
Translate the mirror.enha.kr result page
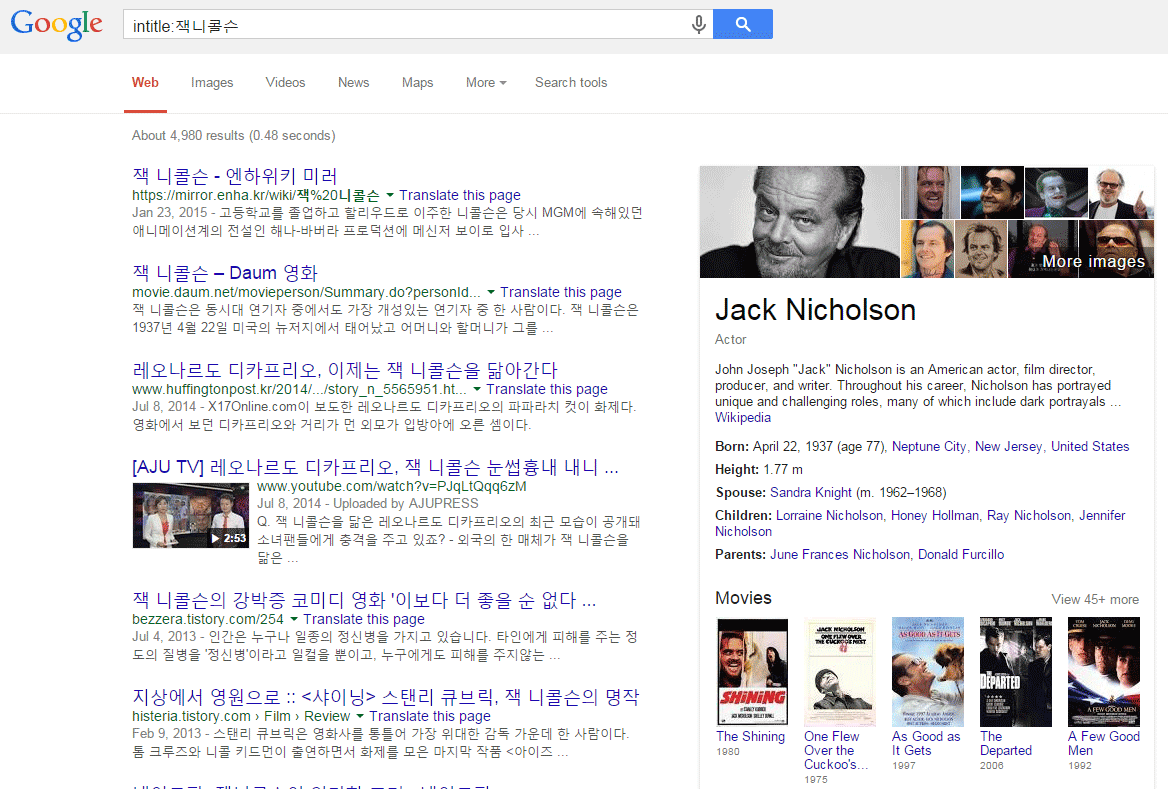460,195
